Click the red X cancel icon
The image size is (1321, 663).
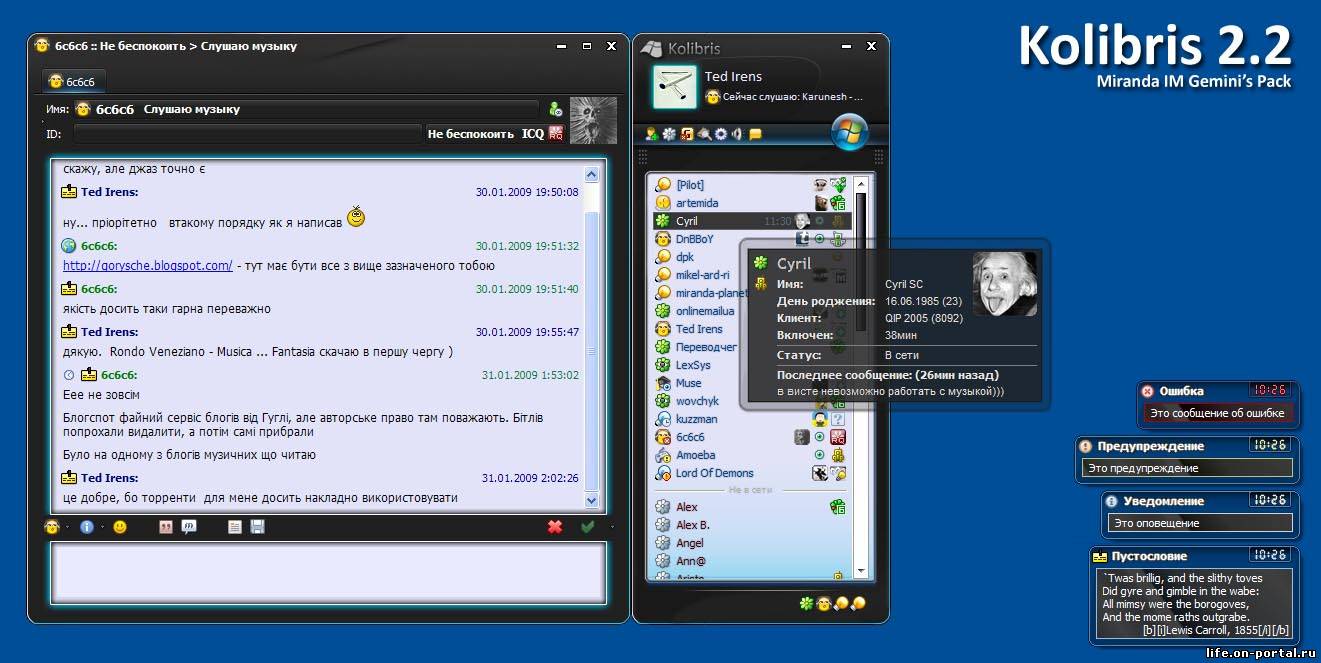click(x=555, y=527)
